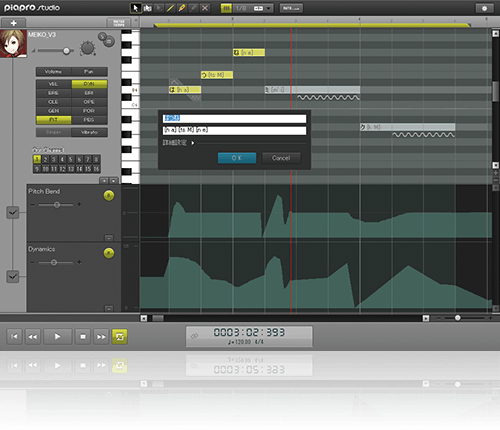Click the Play transport button
The height and width of the screenshot is (430, 500).
tap(57, 337)
